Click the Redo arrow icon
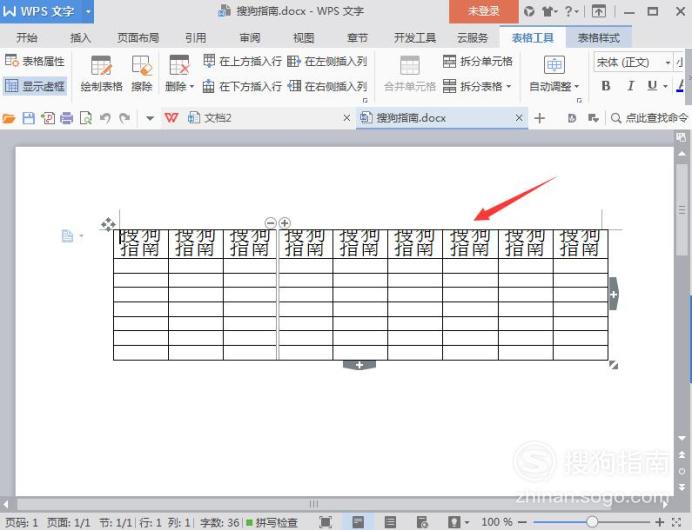 [x=125, y=118]
